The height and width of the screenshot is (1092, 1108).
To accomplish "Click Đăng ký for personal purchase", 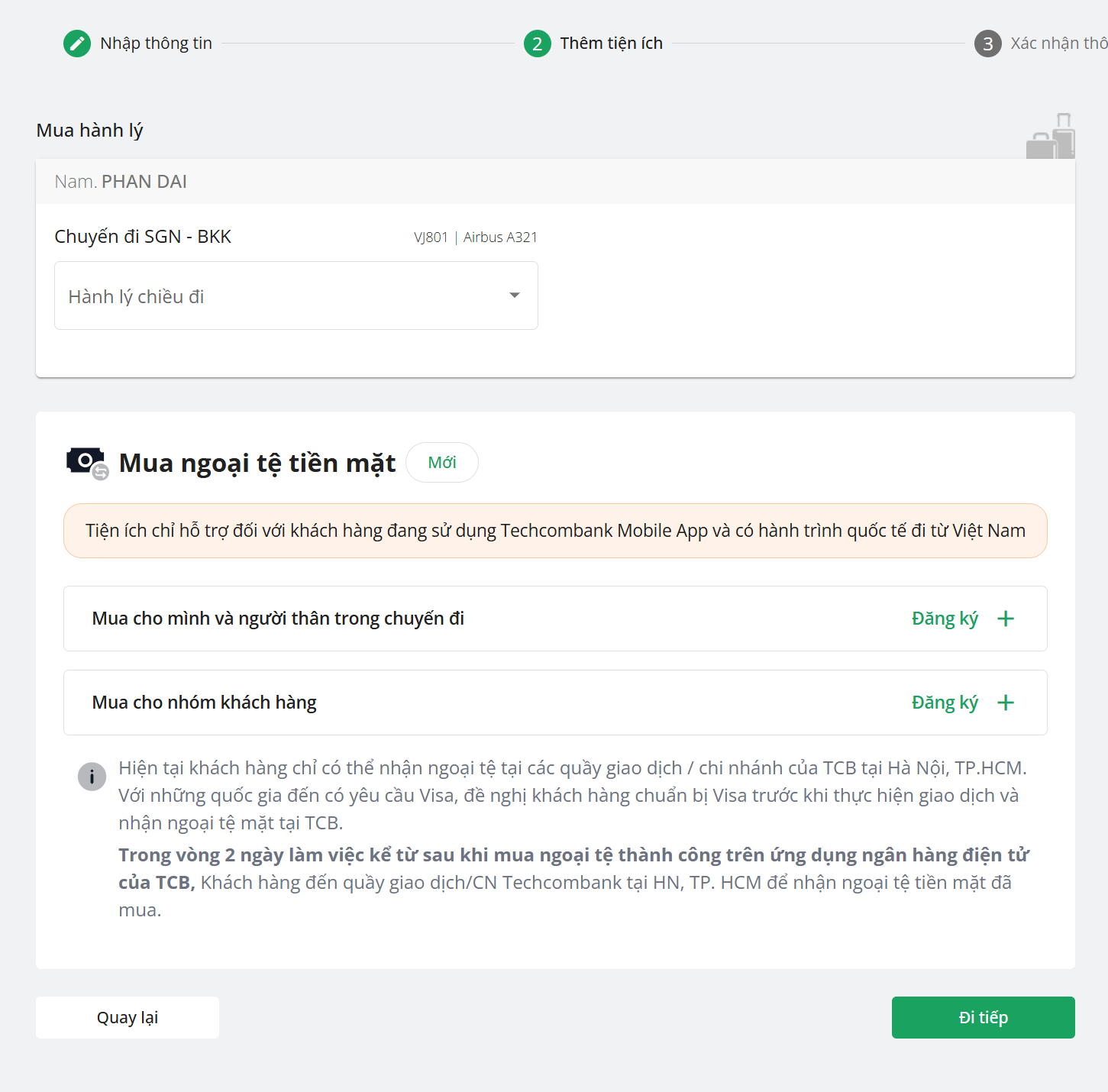I will [x=945, y=619].
